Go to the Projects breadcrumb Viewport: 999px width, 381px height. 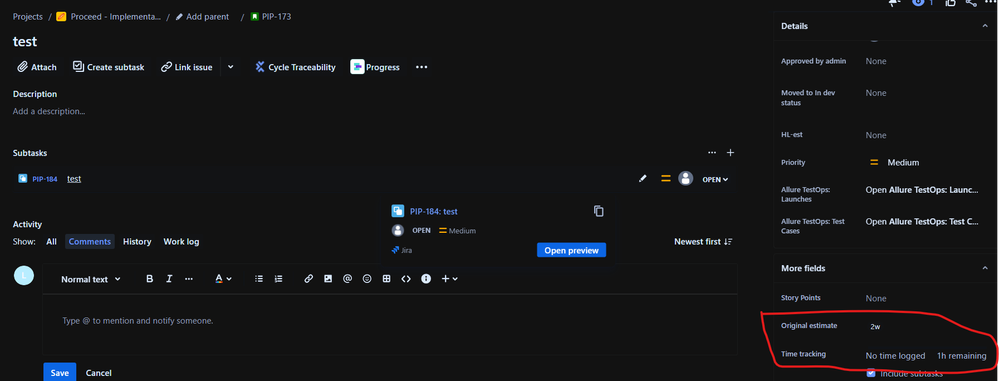(x=27, y=17)
